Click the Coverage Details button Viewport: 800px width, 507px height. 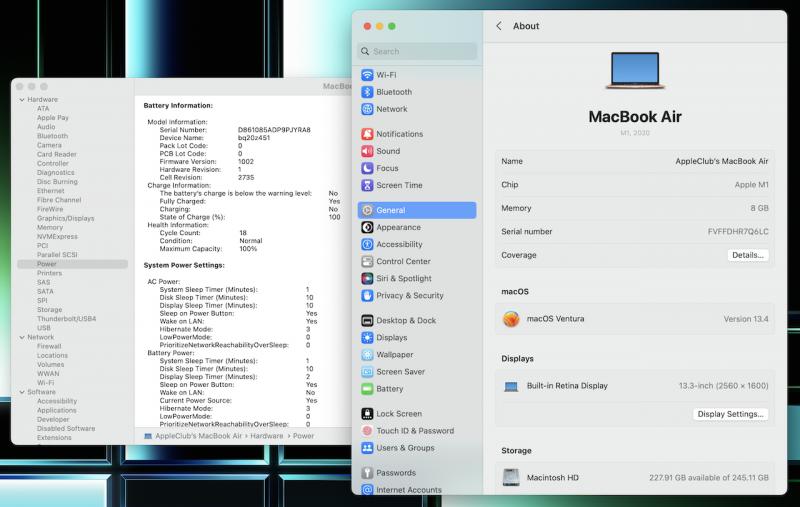pos(747,255)
